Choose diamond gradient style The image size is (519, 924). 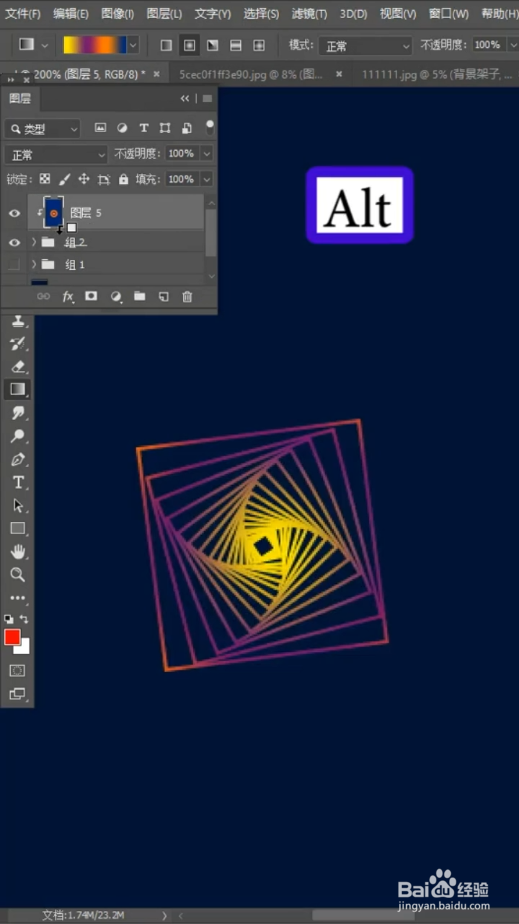tap(259, 45)
